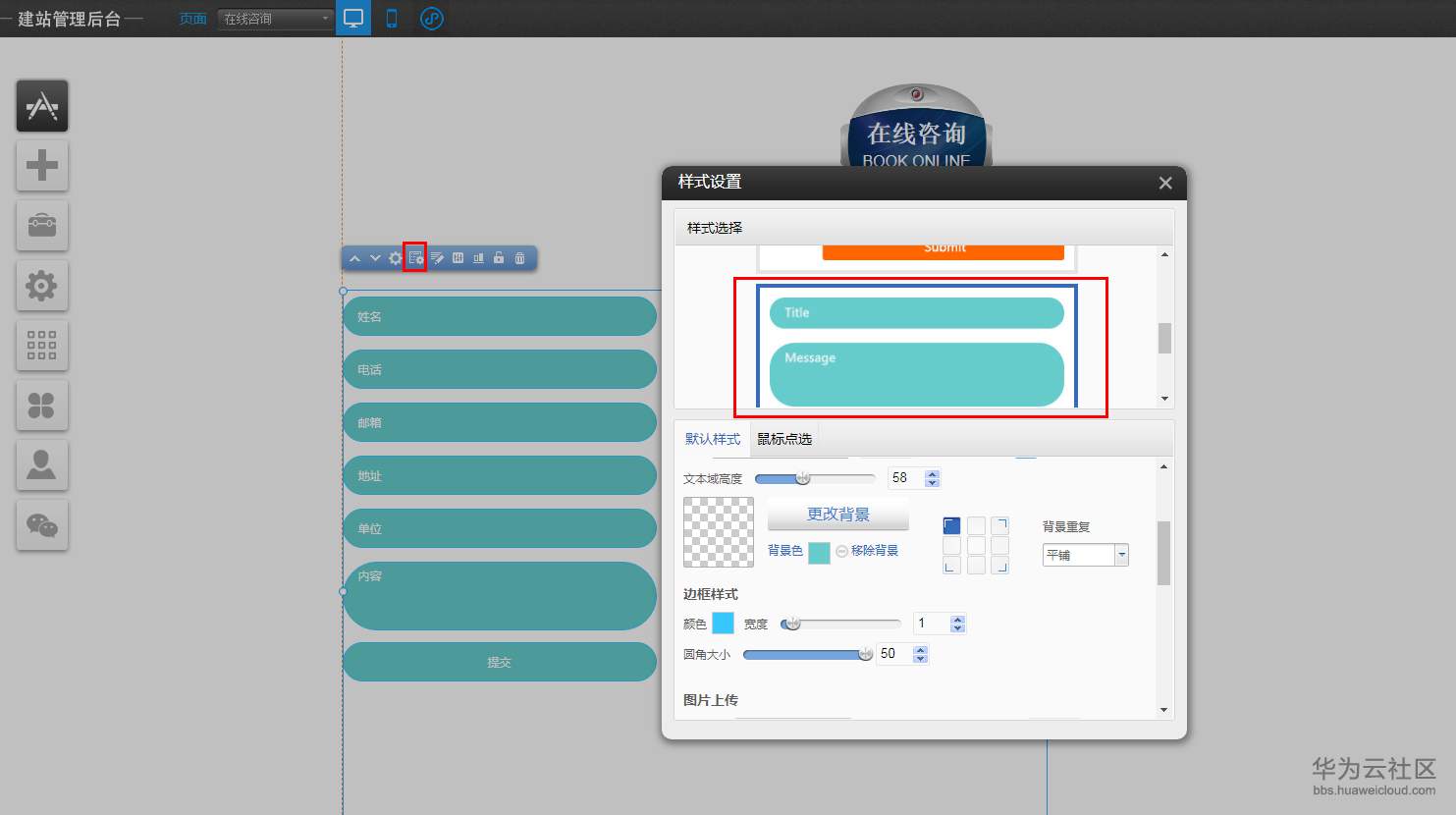The width and height of the screenshot is (1456, 815).
Task: Click the border width value field showing 1
Action: point(931,624)
